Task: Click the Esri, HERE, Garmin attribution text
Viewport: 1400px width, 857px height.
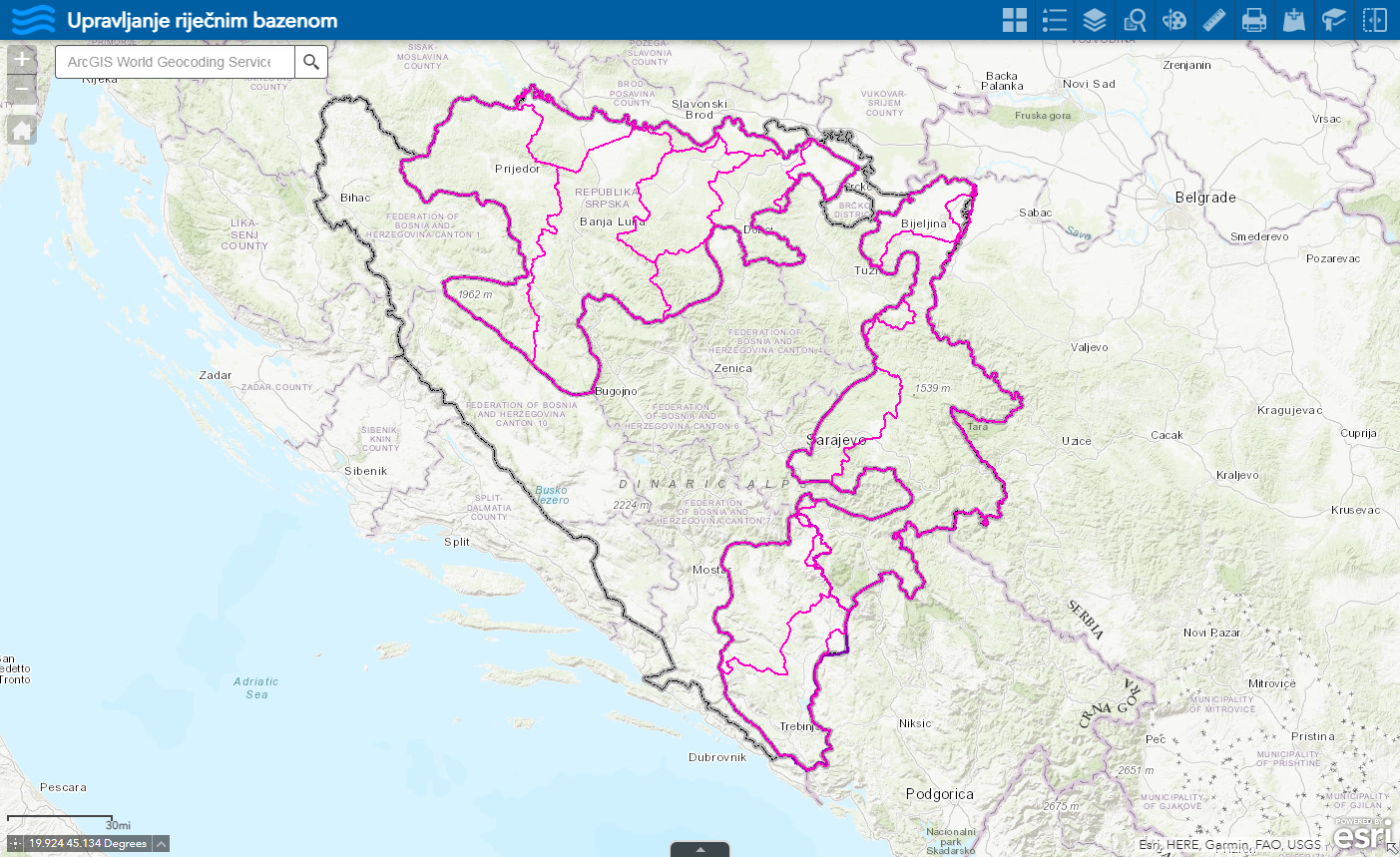Action: [x=1229, y=844]
